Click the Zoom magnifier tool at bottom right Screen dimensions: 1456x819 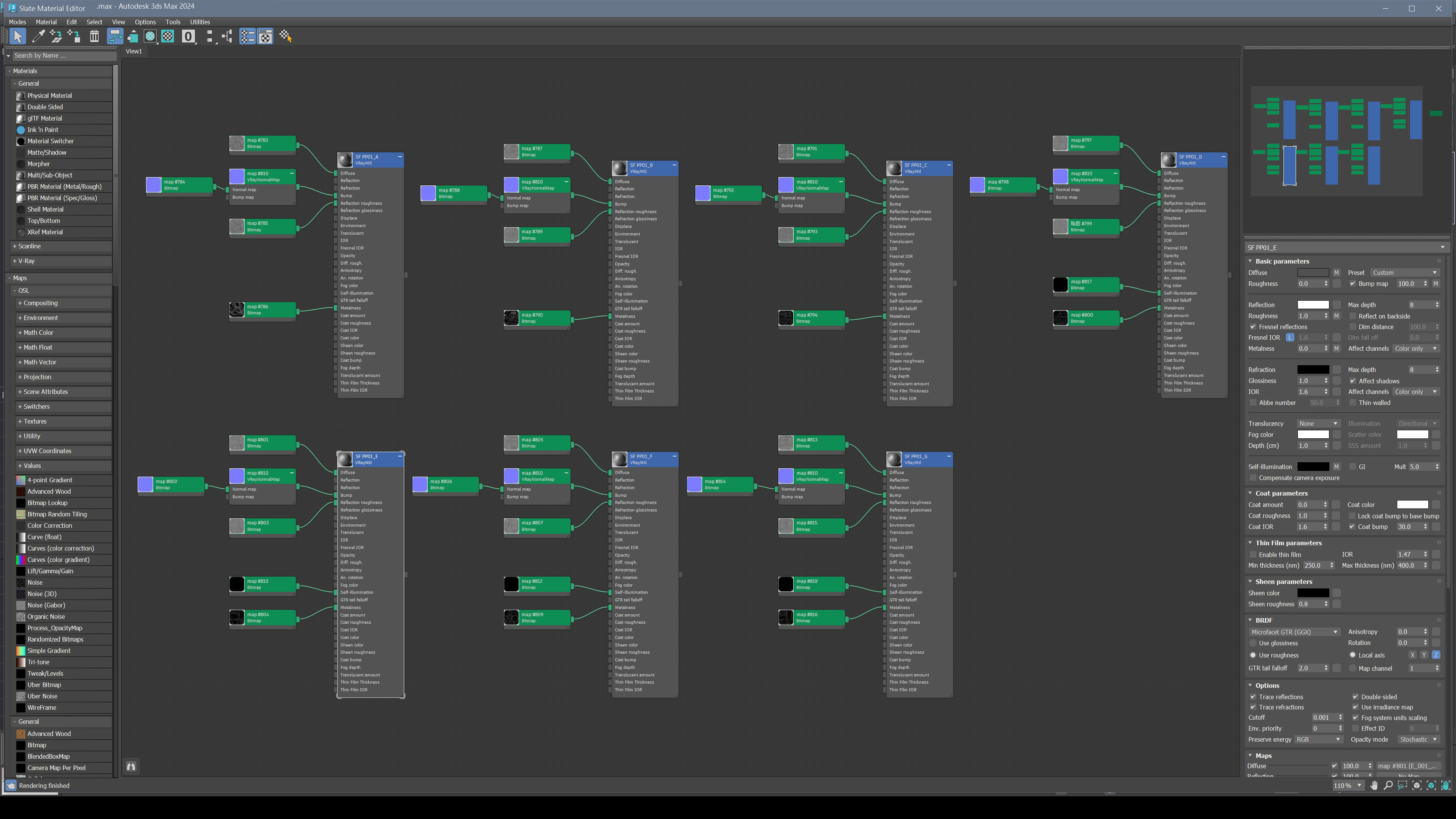pos(1388,786)
